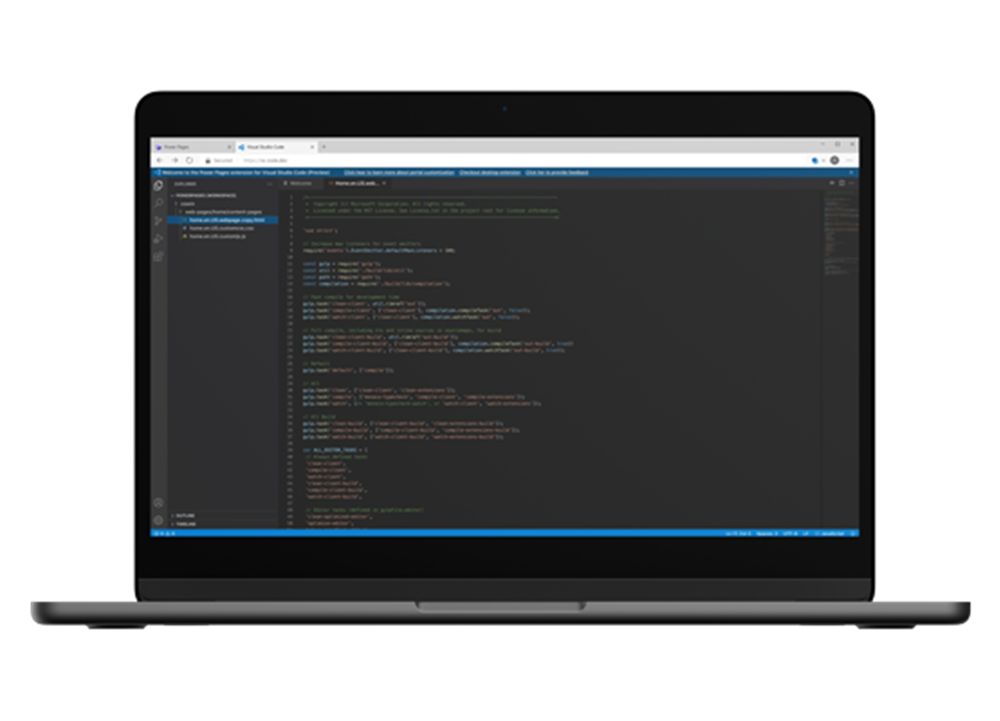Click the provide feedback link
This screenshot has height=721, width=1000.
557,172
